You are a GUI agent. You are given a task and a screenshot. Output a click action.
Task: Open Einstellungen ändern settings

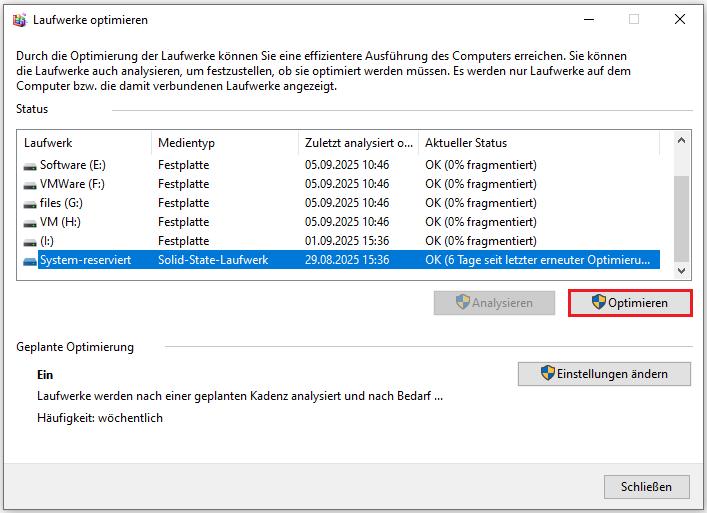604,374
